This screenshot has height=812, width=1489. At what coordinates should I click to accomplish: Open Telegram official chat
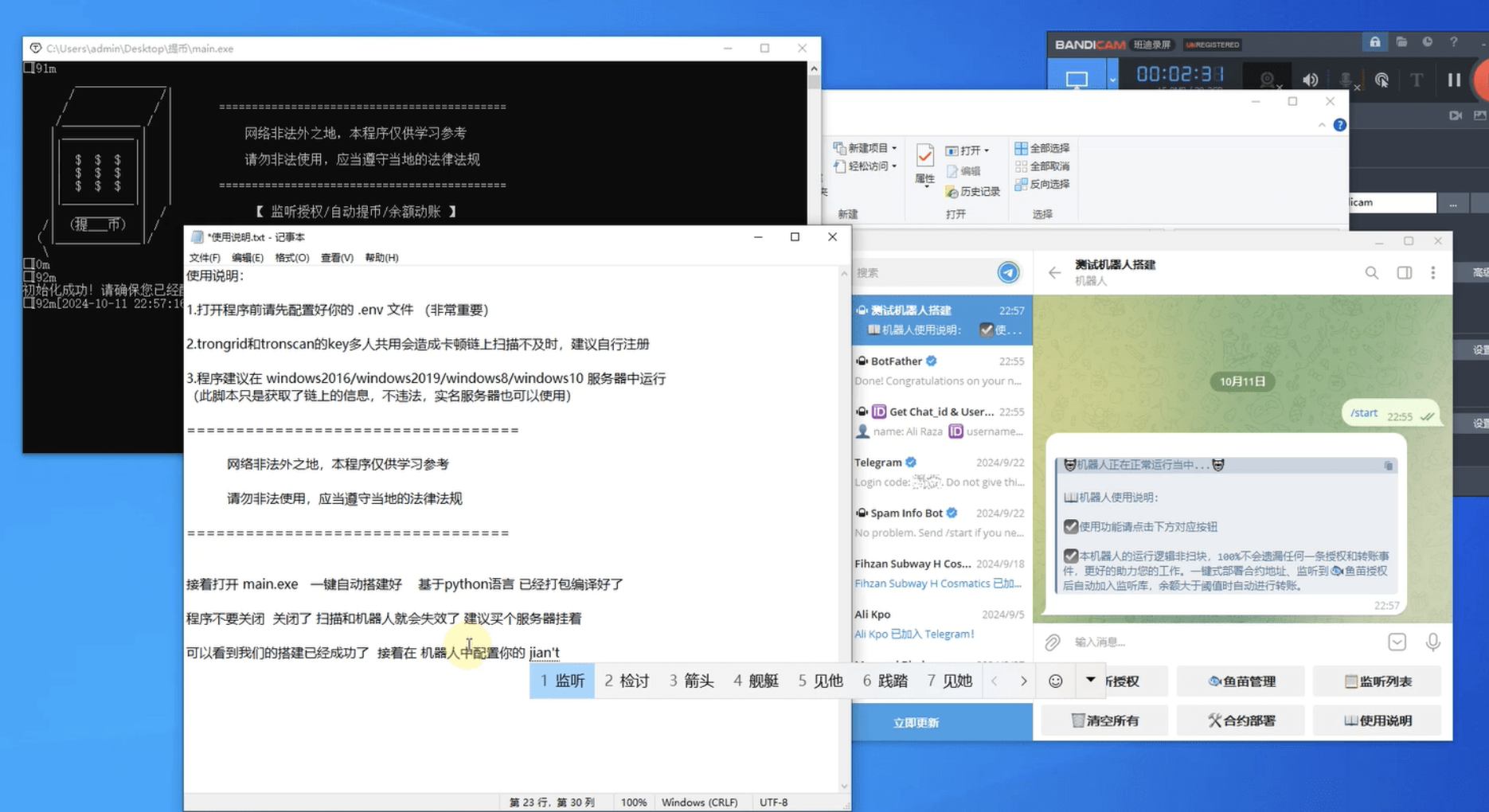pos(941,473)
